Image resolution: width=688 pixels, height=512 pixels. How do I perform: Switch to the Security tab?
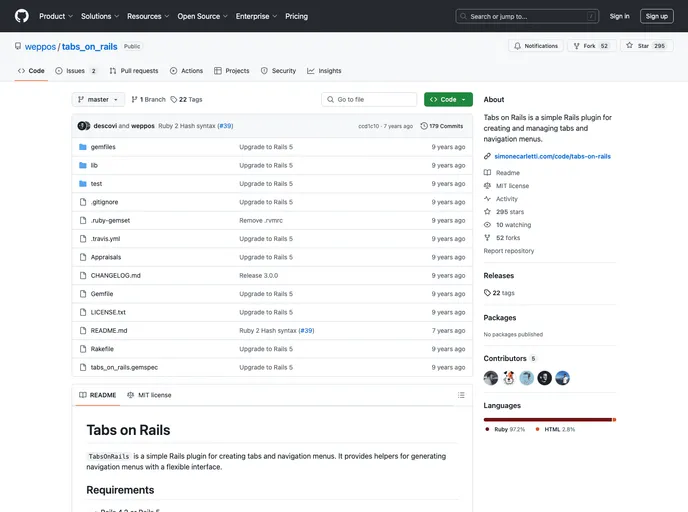coord(278,71)
